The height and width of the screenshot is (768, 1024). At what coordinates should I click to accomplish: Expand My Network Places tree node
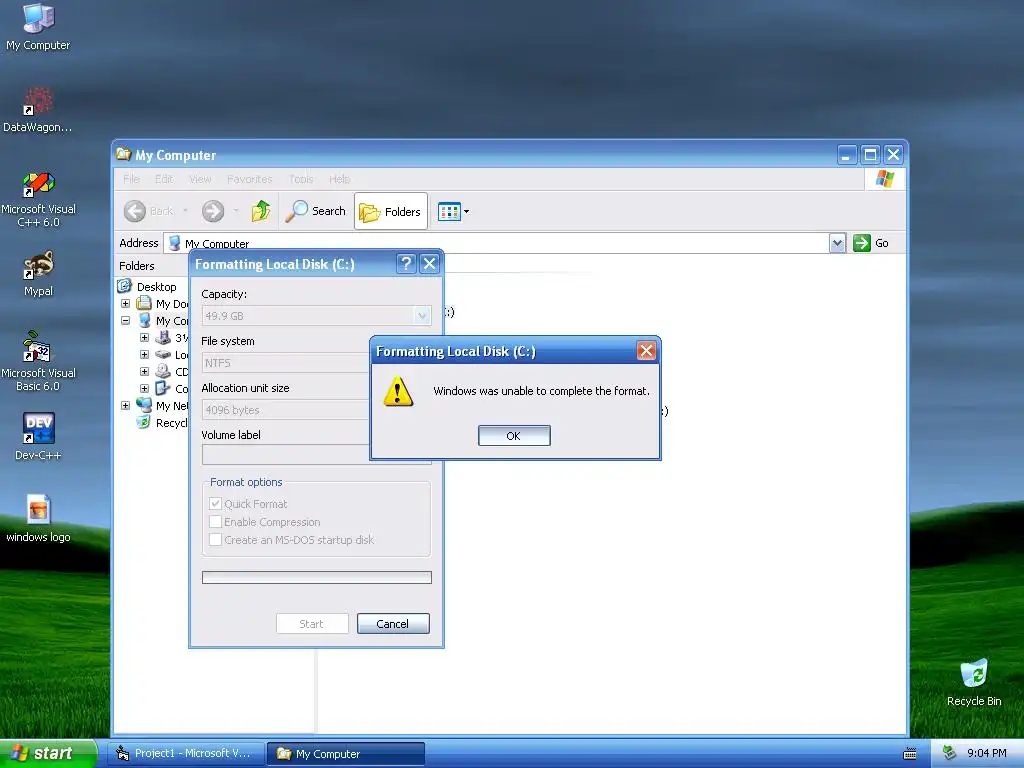(125, 406)
